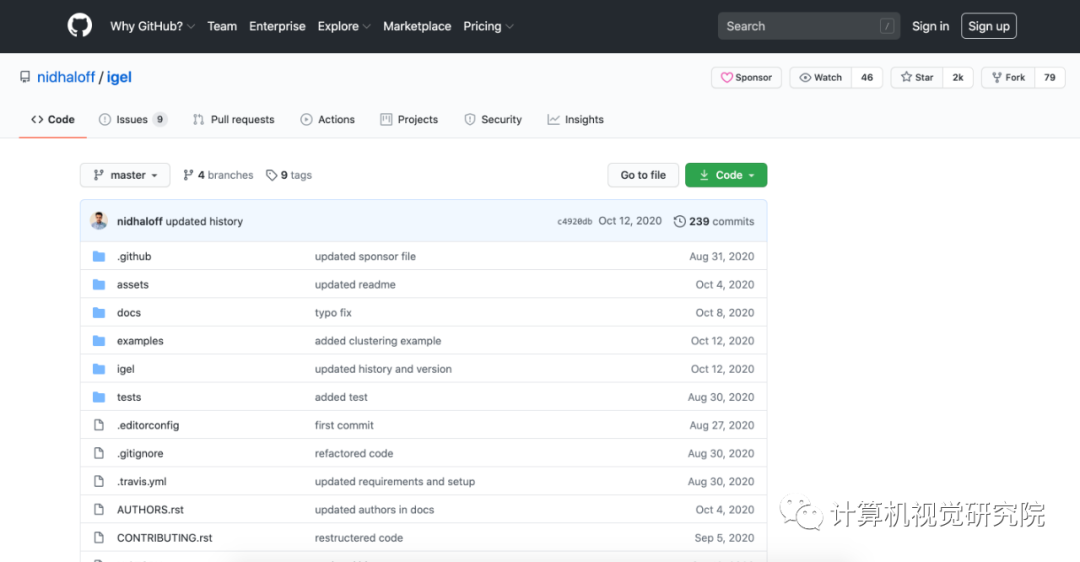Click the Sign up button
1080x562 pixels.
pos(988,26)
